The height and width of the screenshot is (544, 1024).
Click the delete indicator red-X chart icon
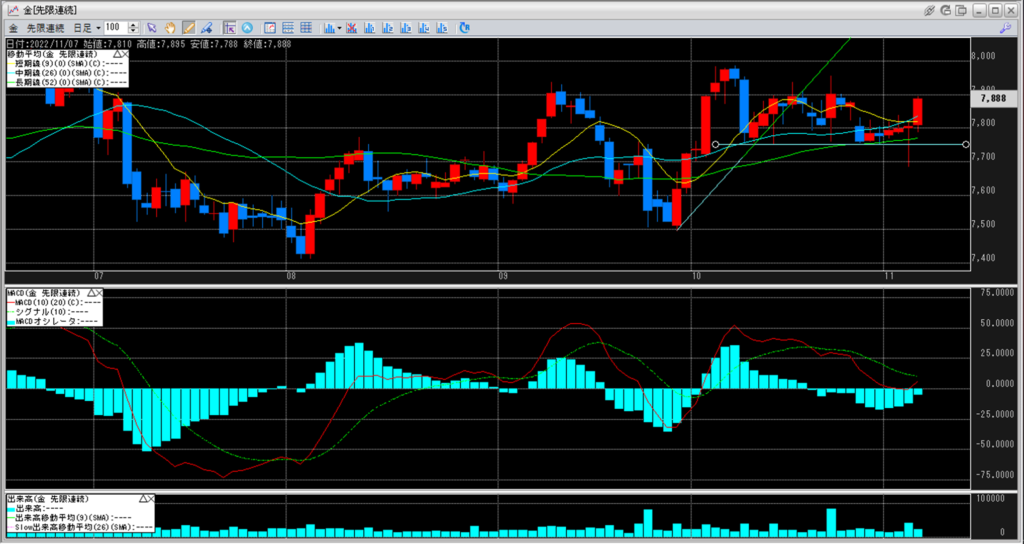[351, 27]
